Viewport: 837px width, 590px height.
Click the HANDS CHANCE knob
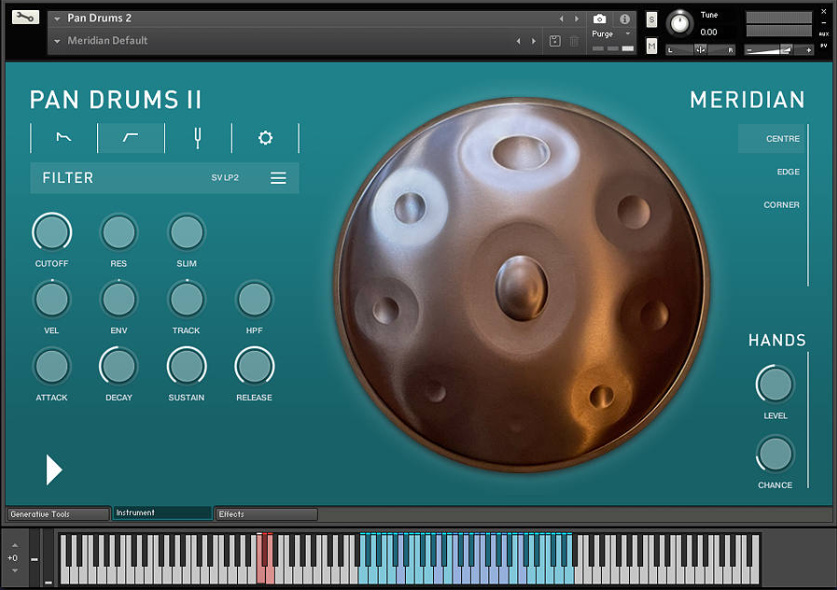click(775, 454)
